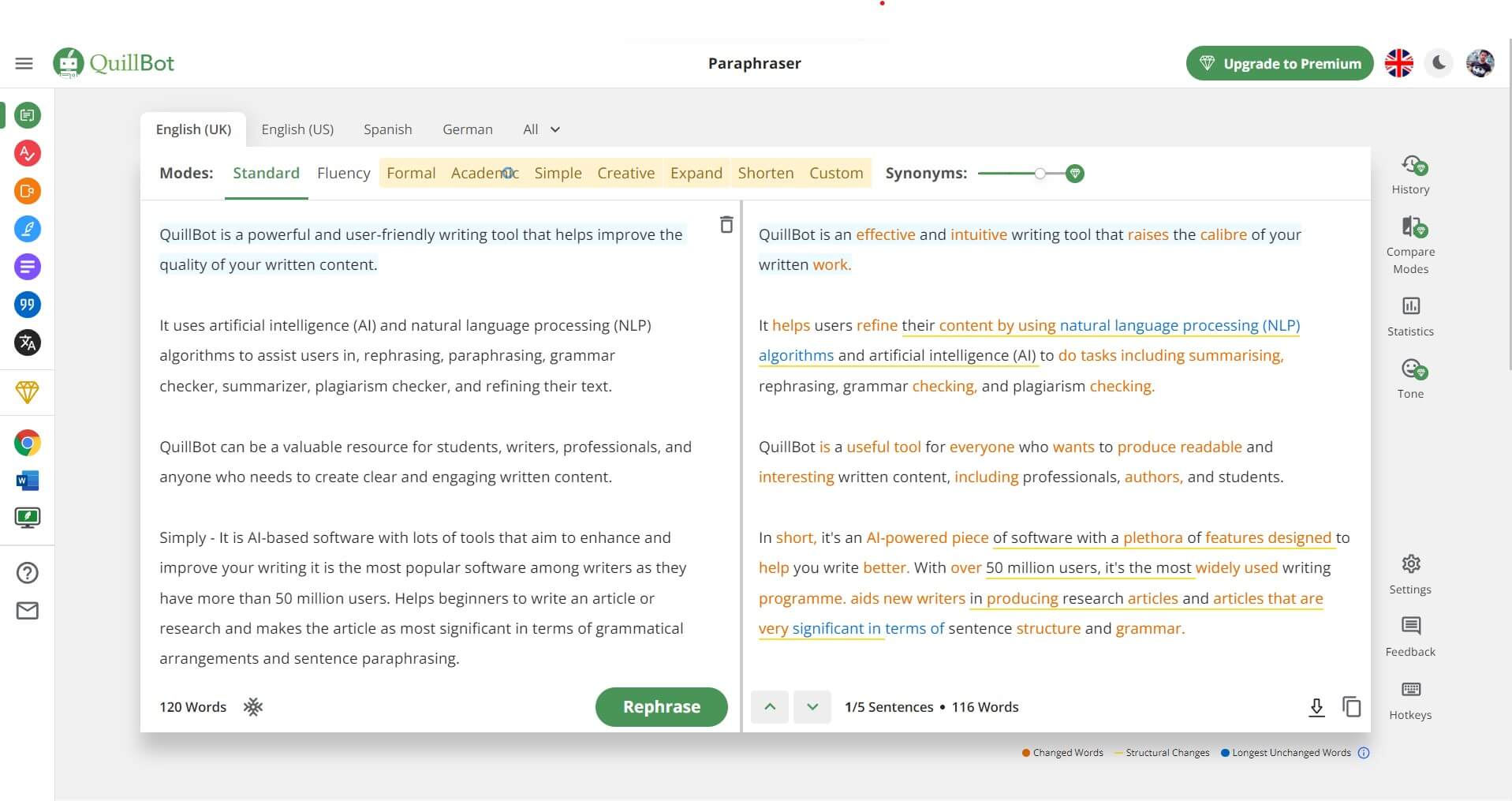Open the Settings gear
Screen dimensions: 1512x801
pos(1410,575)
